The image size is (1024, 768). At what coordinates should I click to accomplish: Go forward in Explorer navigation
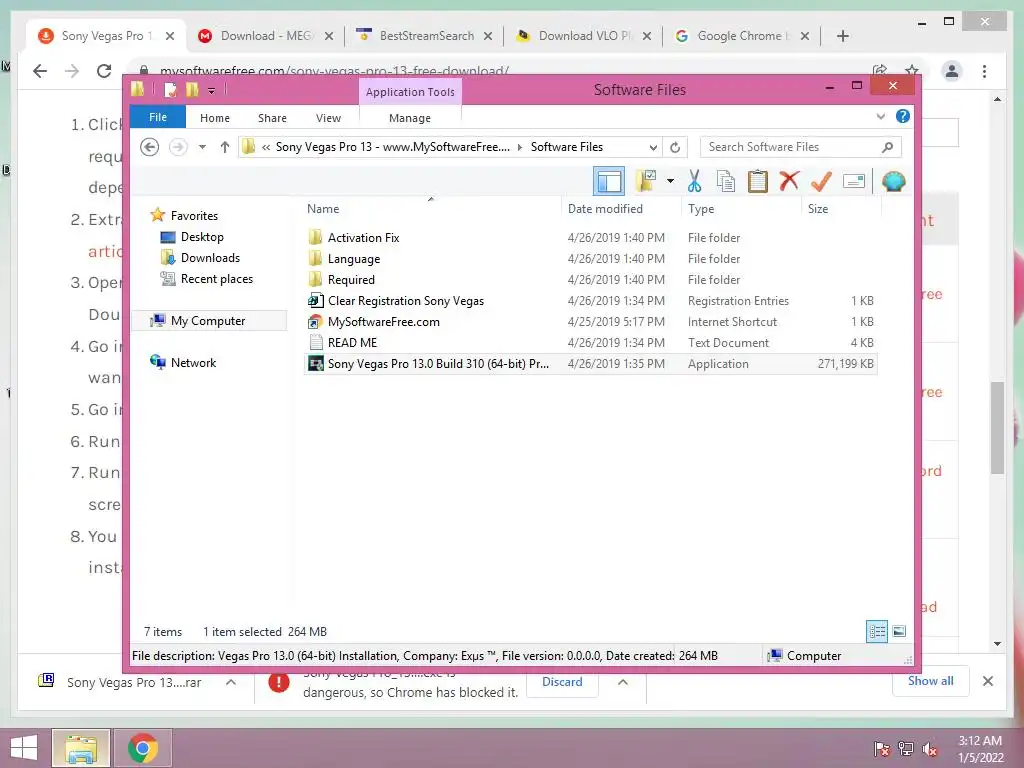click(178, 147)
